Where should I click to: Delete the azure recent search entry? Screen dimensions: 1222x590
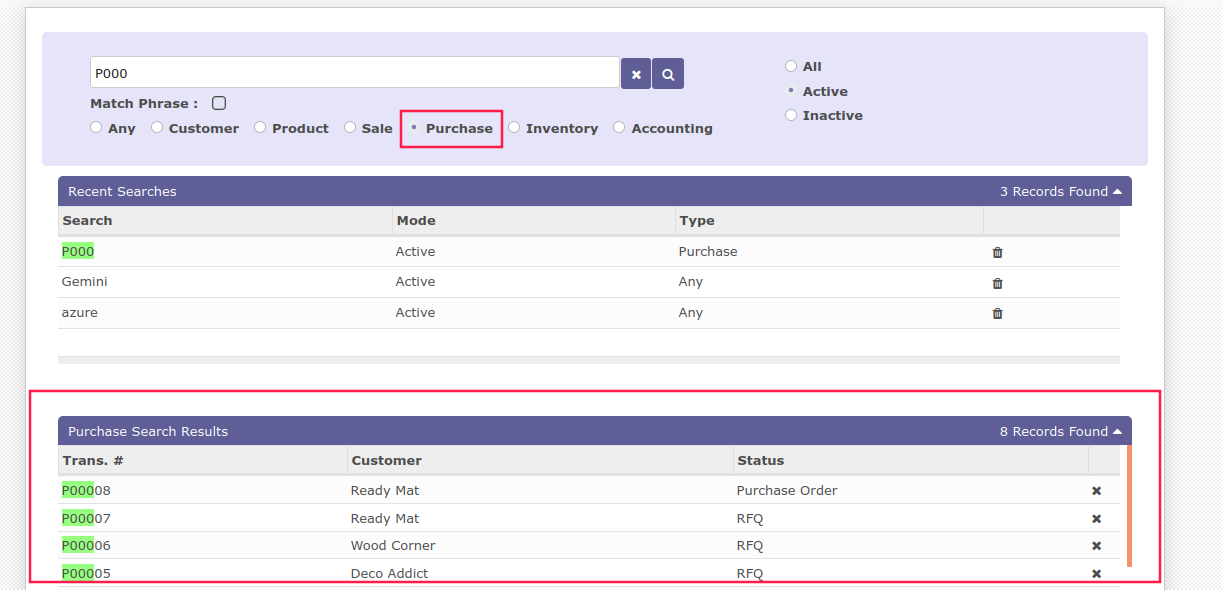coord(997,314)
